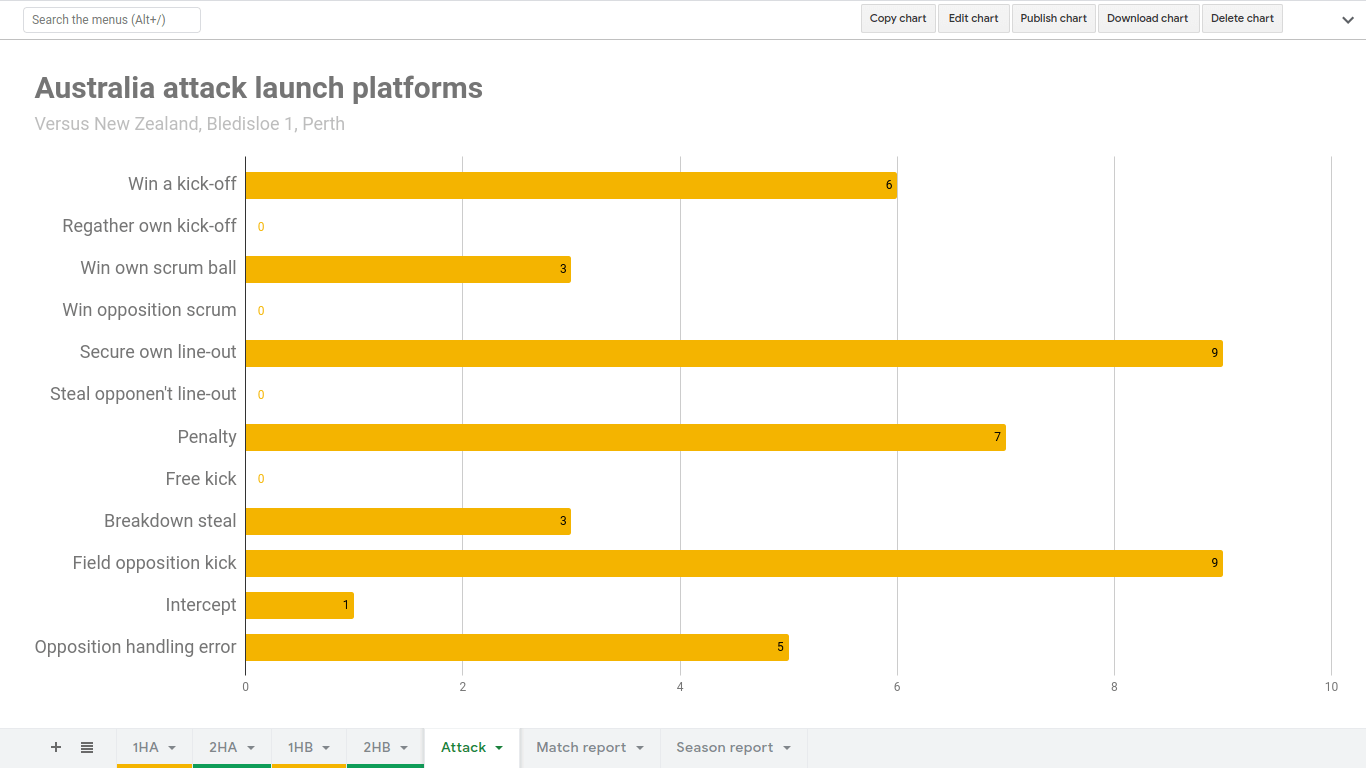The height and width of the screenshot is (768, 1366).
Task: Click the Delete chart button
Action: pyautogui.click(x=1242, y=18)
